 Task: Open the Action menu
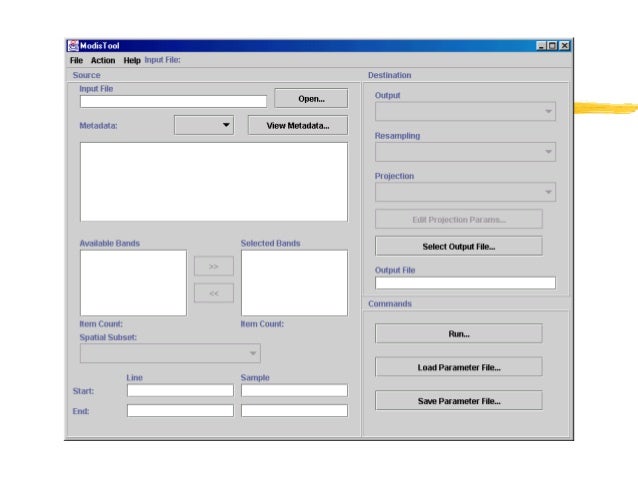click(x=103, y=60)
